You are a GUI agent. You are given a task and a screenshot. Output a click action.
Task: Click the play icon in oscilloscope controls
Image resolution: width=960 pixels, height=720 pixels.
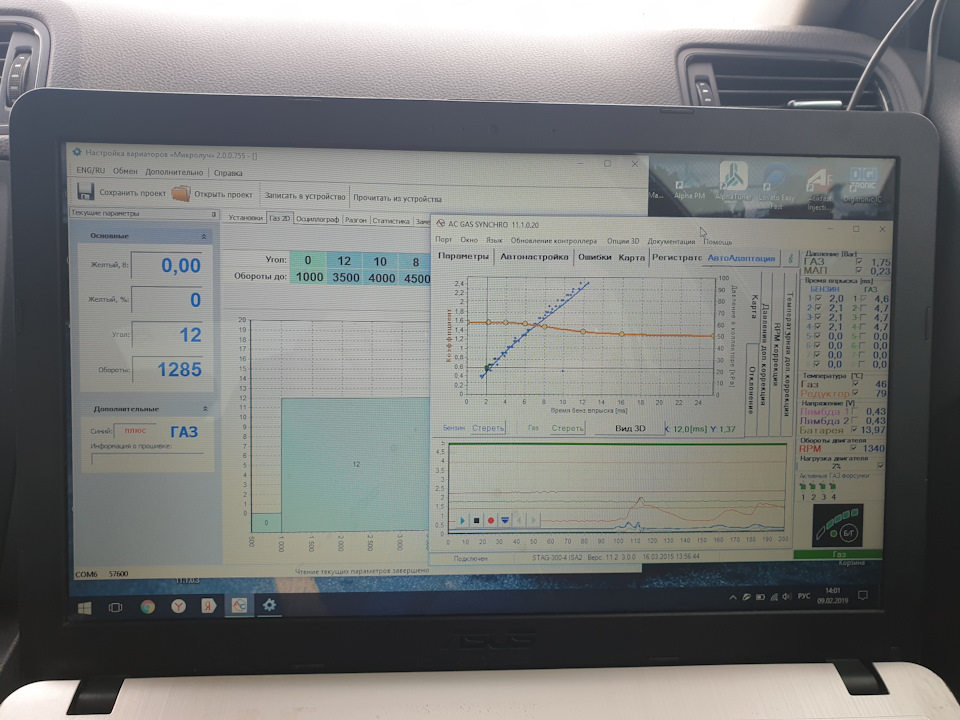pos(462,520)
